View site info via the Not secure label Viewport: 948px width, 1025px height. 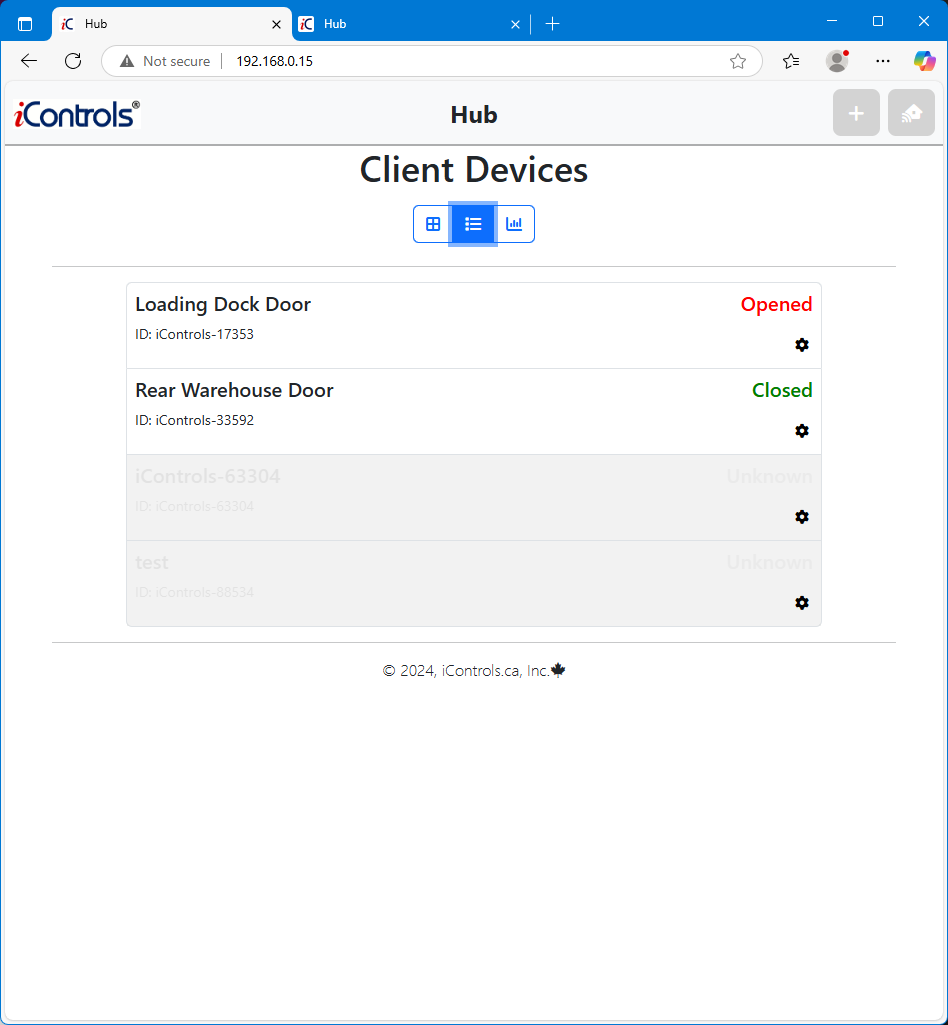pos(163,61)
